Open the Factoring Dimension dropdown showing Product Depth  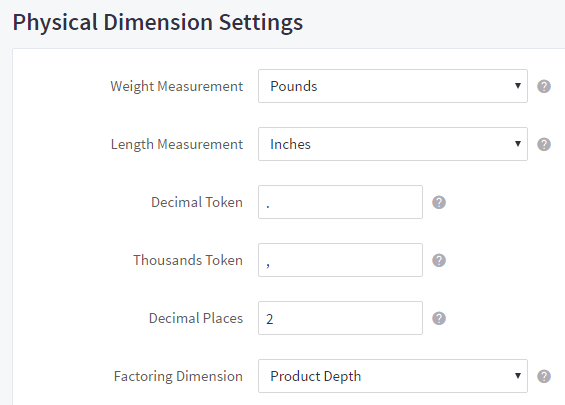pos(393,376)
